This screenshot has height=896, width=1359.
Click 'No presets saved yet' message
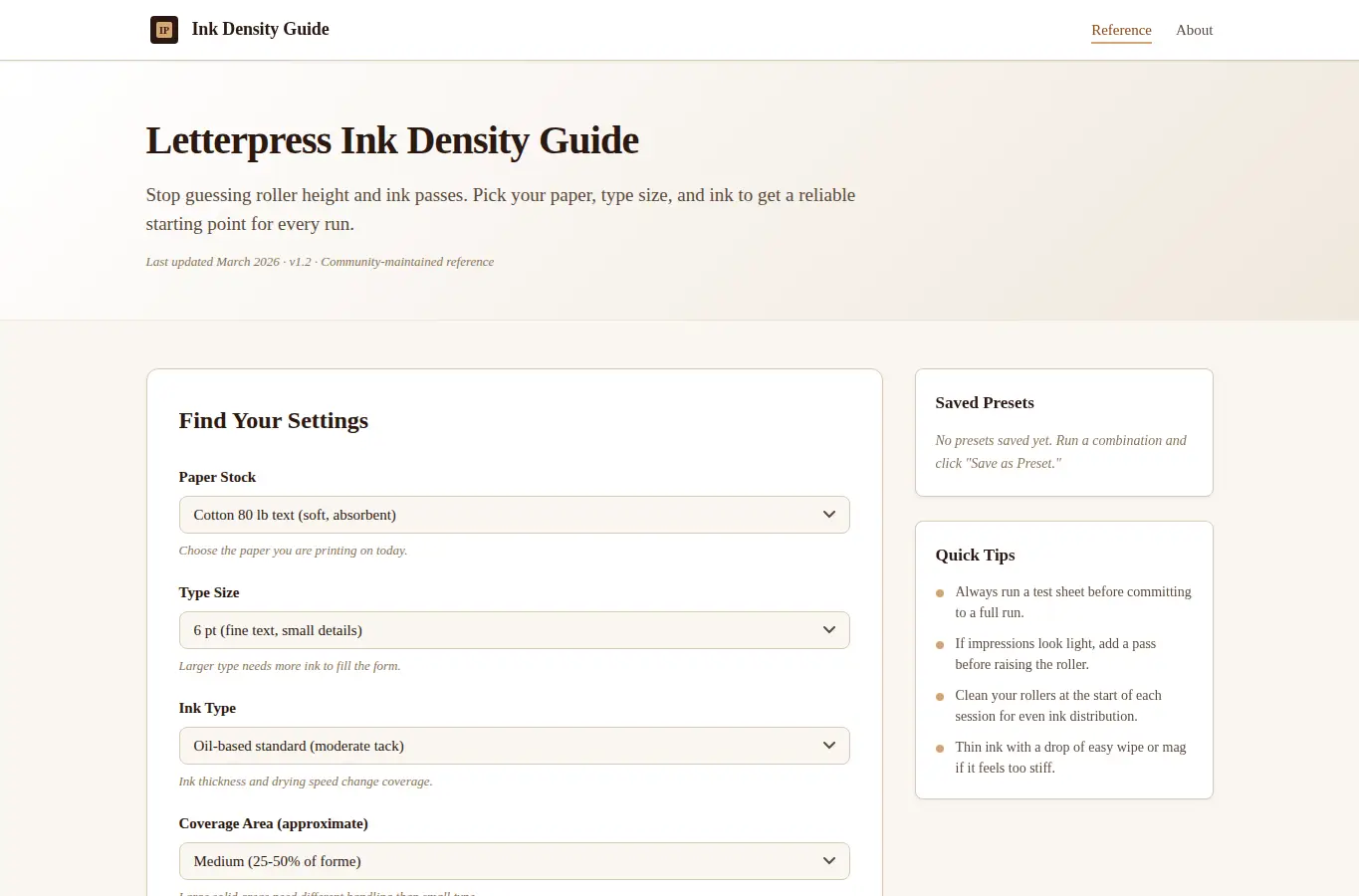coord(1061,452)
